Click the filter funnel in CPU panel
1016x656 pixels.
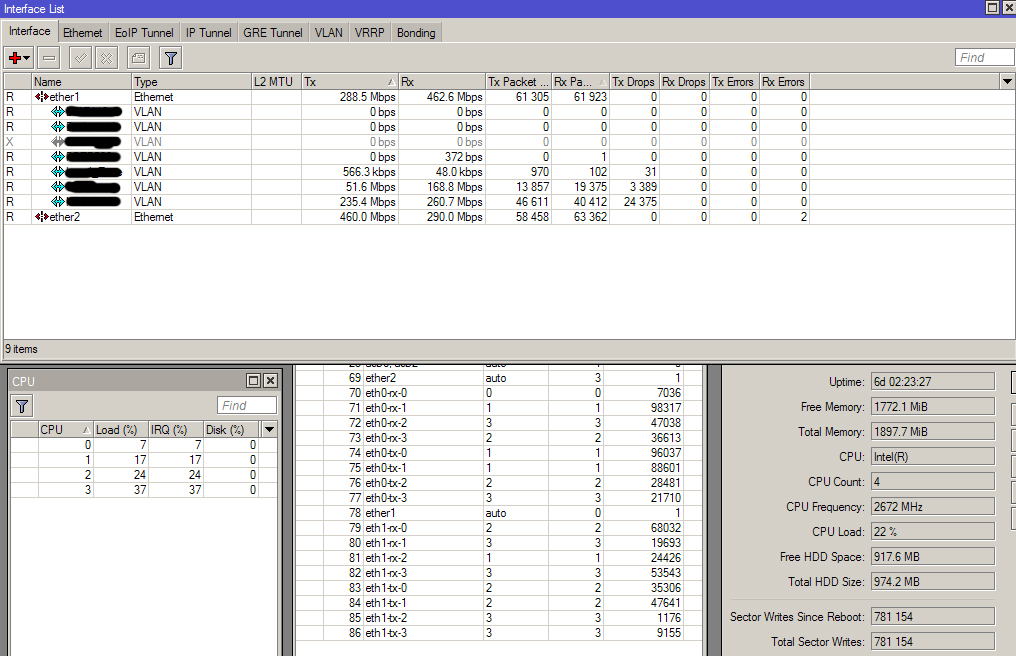pos(22,405)
